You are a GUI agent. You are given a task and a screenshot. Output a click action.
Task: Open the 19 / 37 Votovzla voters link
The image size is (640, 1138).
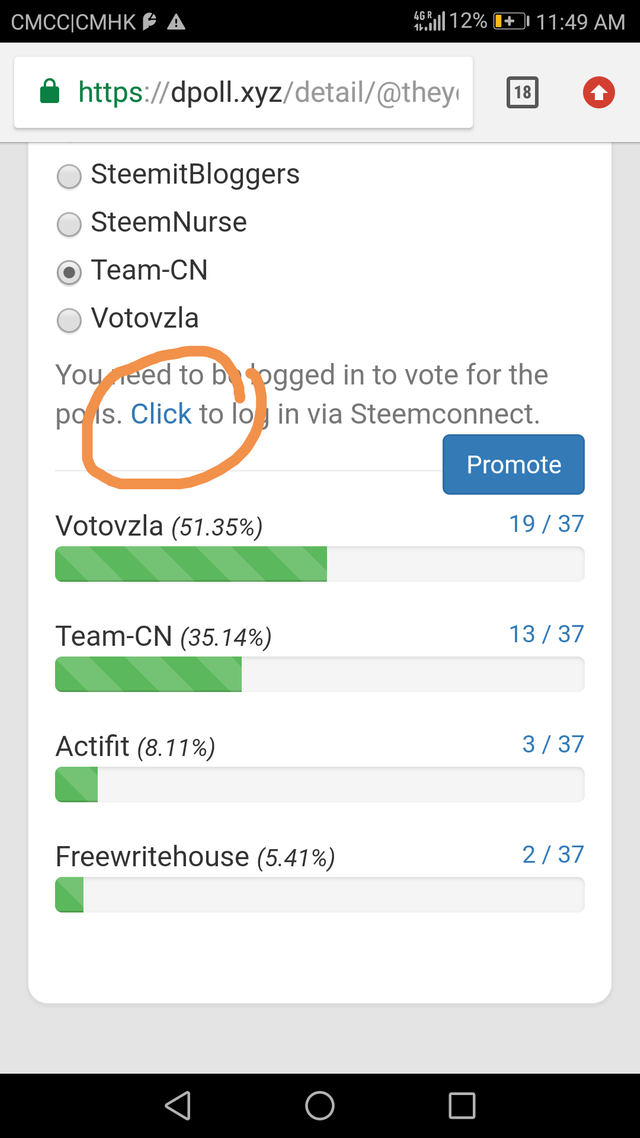pos(546,524)
